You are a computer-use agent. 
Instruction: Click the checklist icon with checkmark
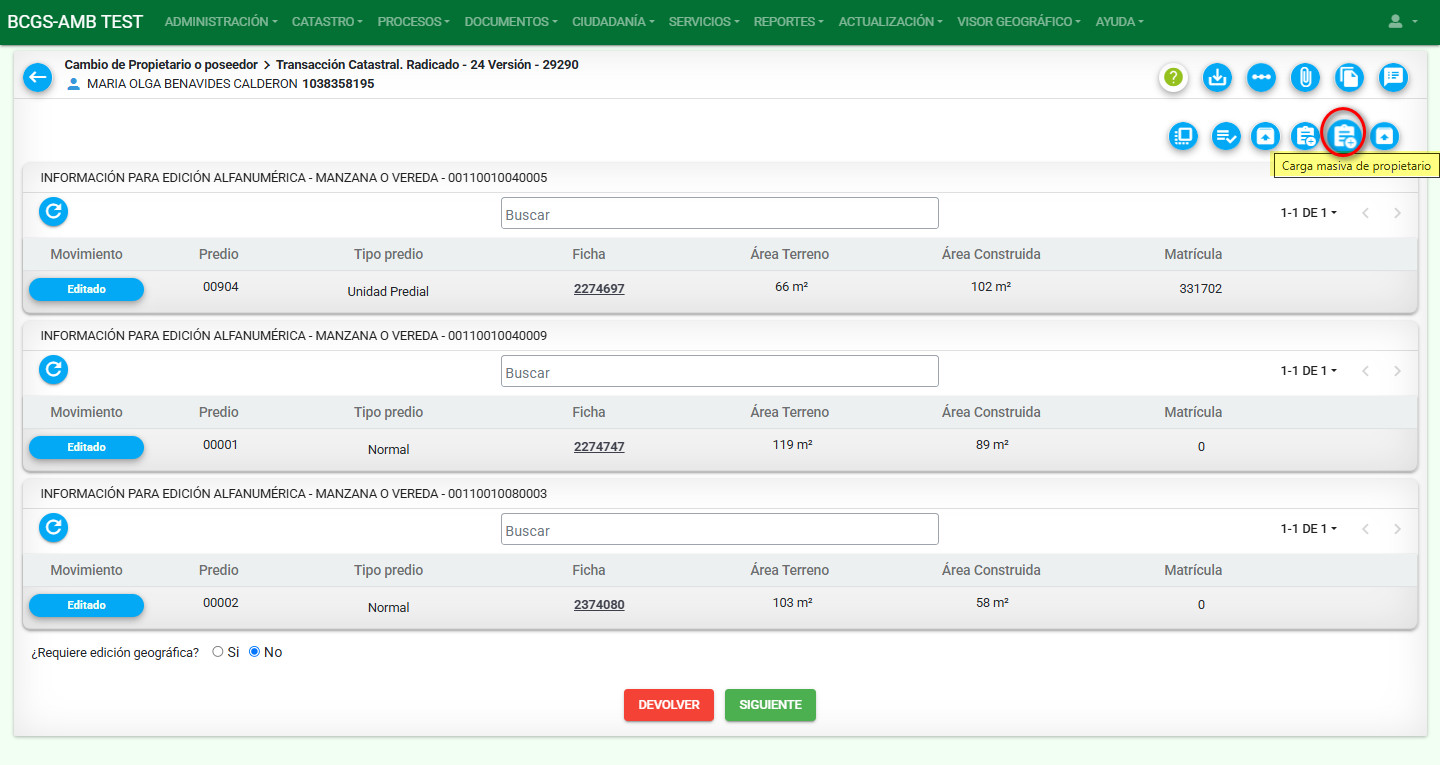1226,136
